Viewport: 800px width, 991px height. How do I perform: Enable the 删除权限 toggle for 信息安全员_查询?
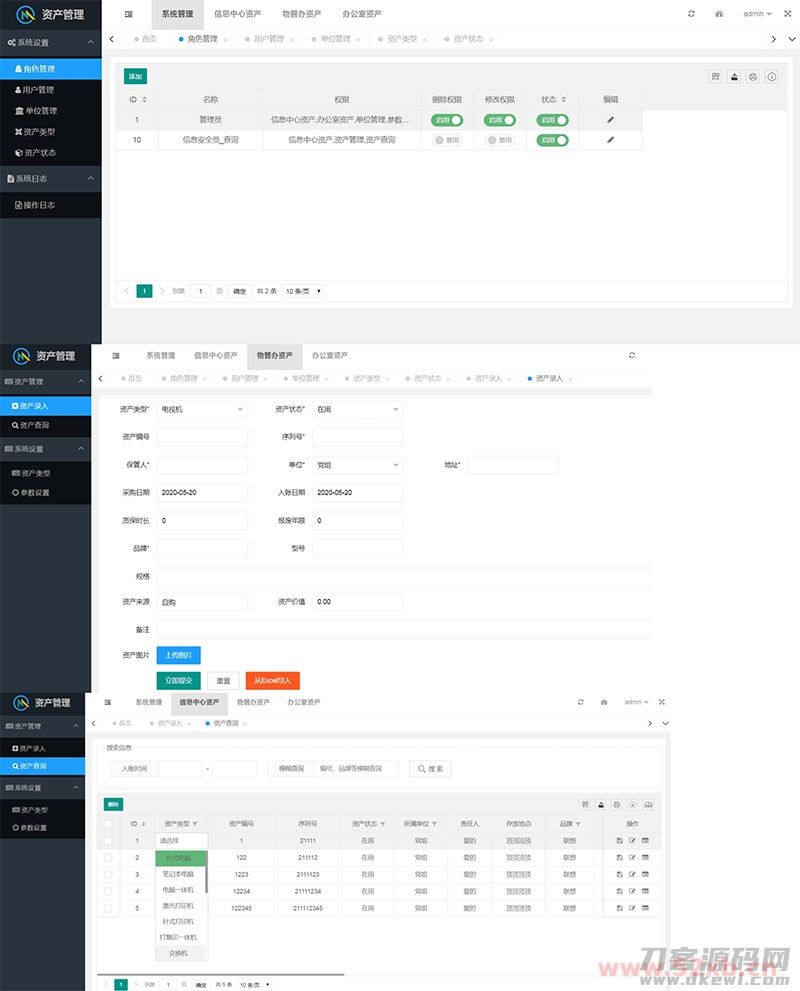(x=447, y=141)
